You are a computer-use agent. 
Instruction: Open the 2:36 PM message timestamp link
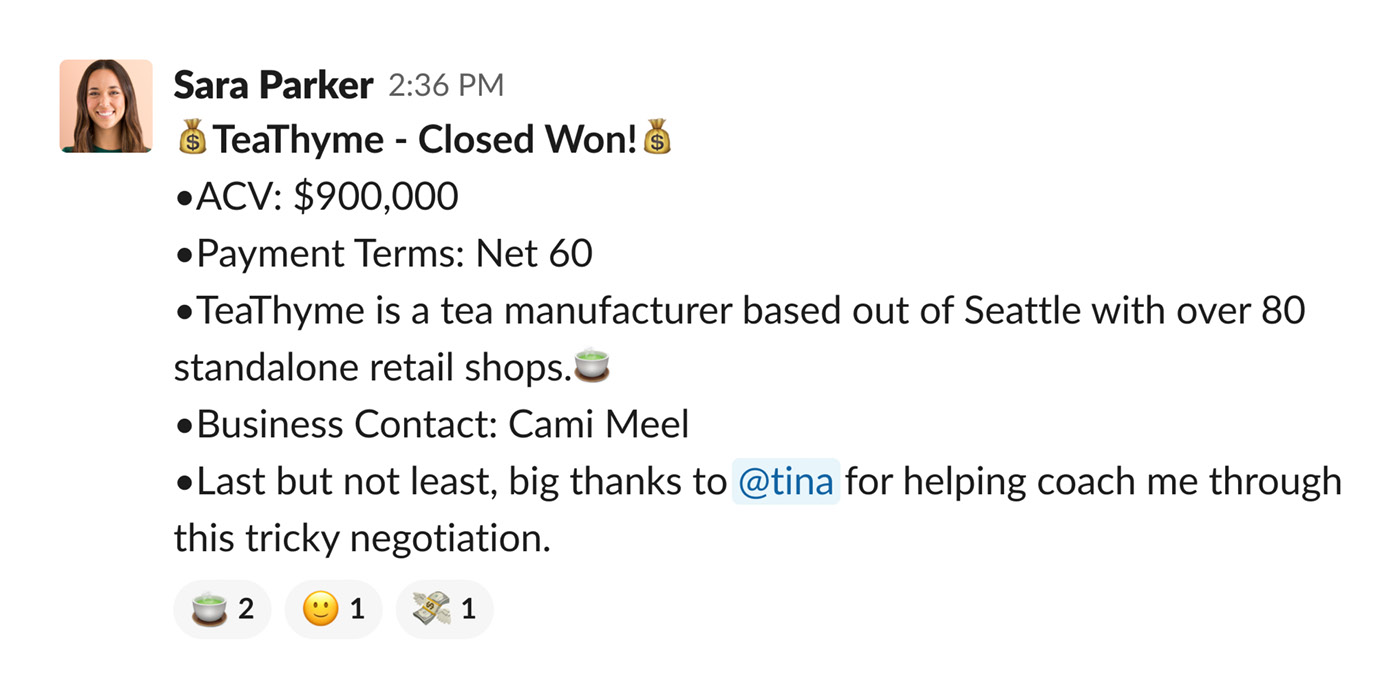coord(446,86)
